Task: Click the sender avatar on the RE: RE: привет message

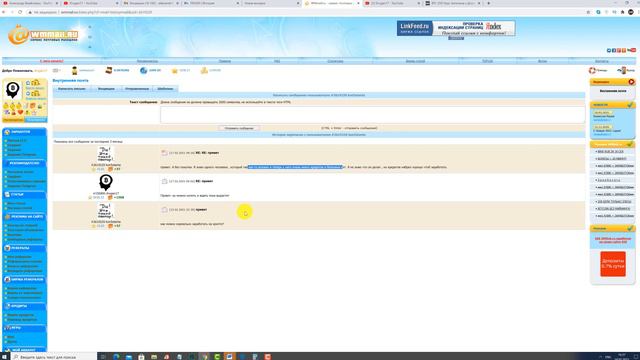Action: [x=105, y=154]
